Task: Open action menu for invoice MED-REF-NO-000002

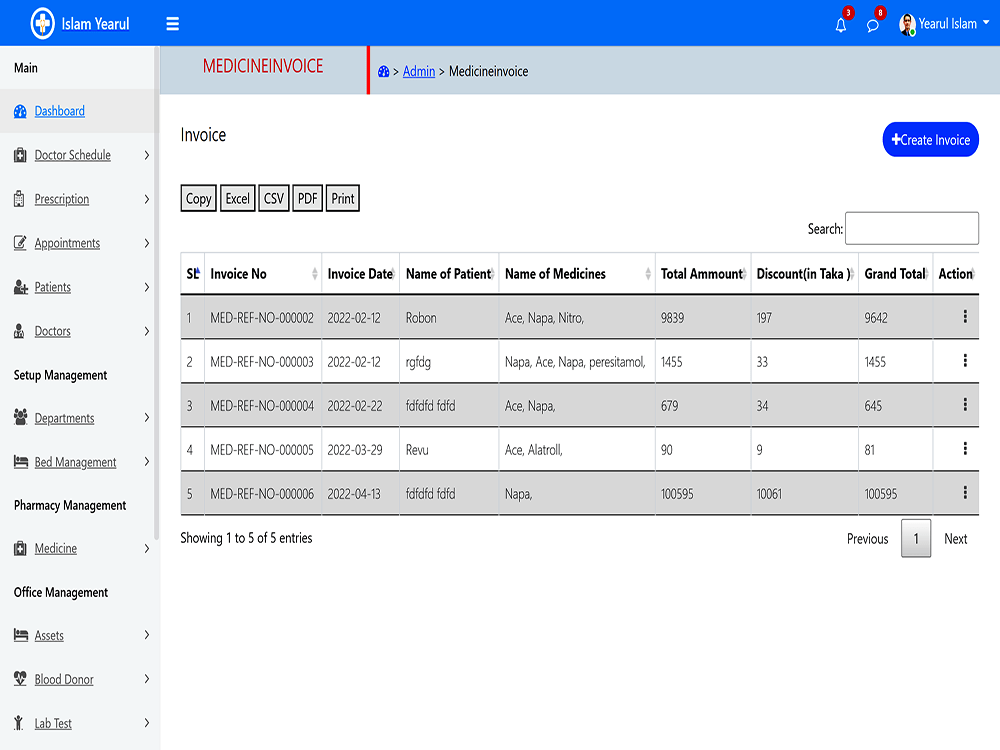Action: (965, 316)
